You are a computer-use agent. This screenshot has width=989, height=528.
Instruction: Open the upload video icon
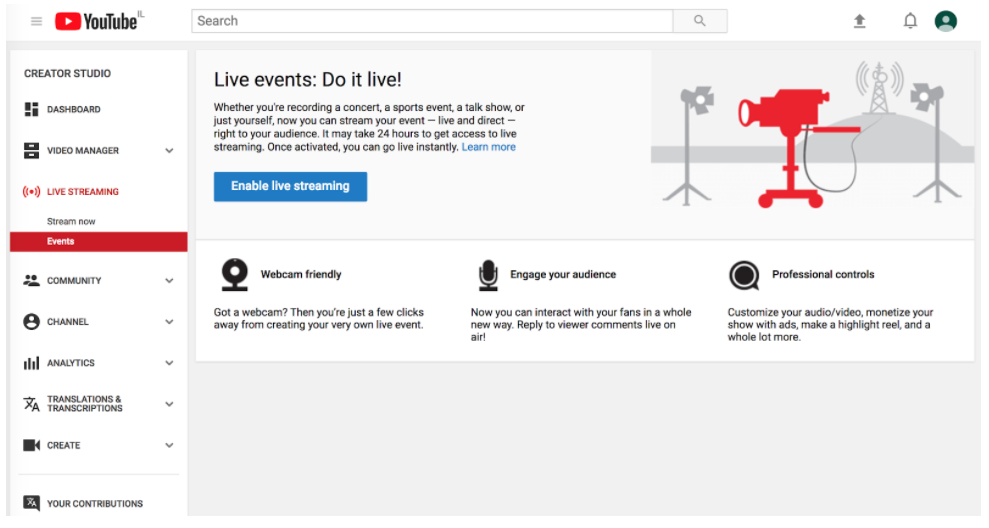[859, 21]
